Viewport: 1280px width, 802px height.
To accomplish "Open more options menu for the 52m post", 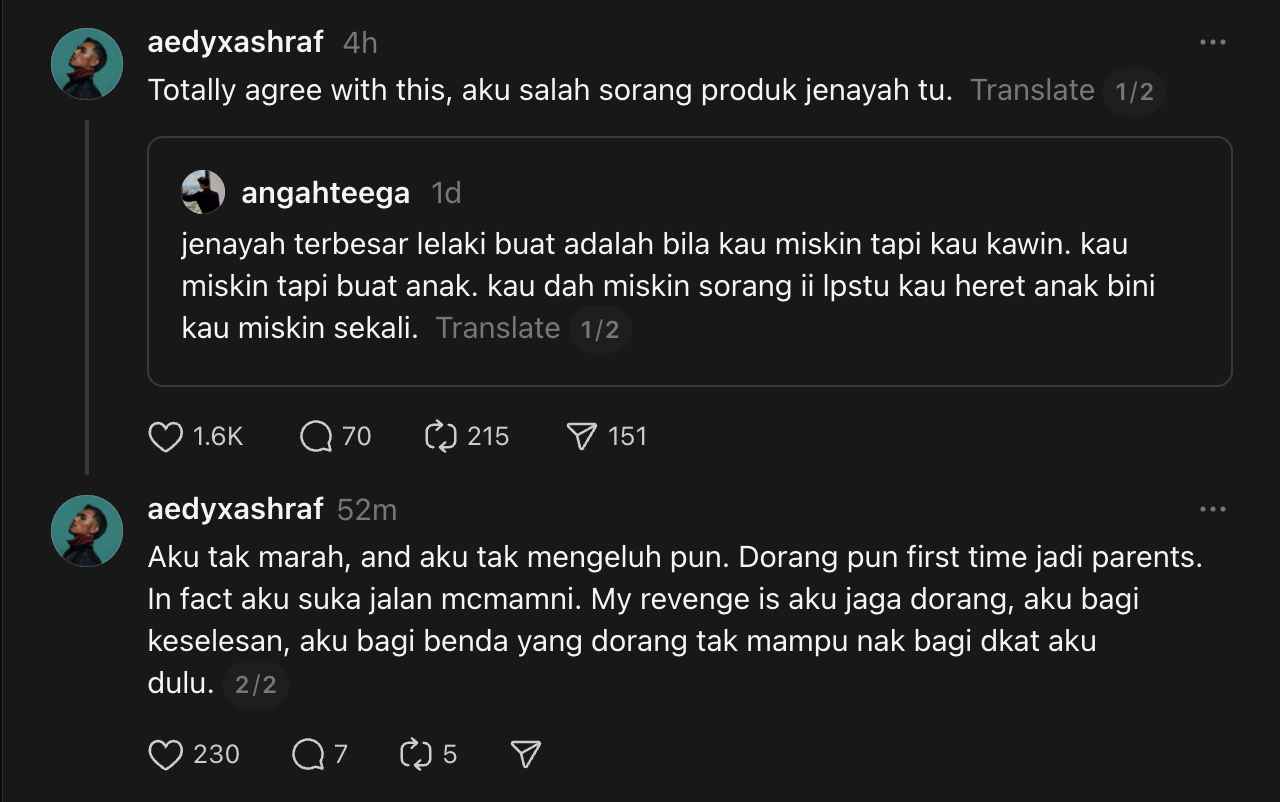I will pyautogui.click(x=1212, y=509).
